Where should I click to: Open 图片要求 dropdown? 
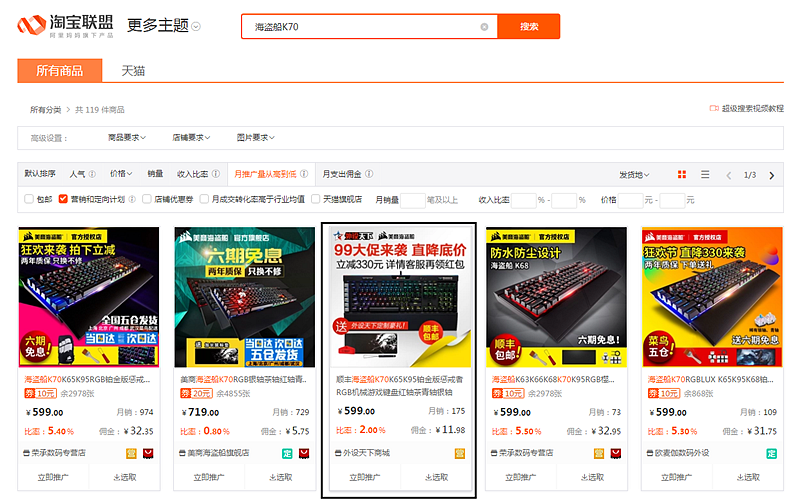point(256,137)
